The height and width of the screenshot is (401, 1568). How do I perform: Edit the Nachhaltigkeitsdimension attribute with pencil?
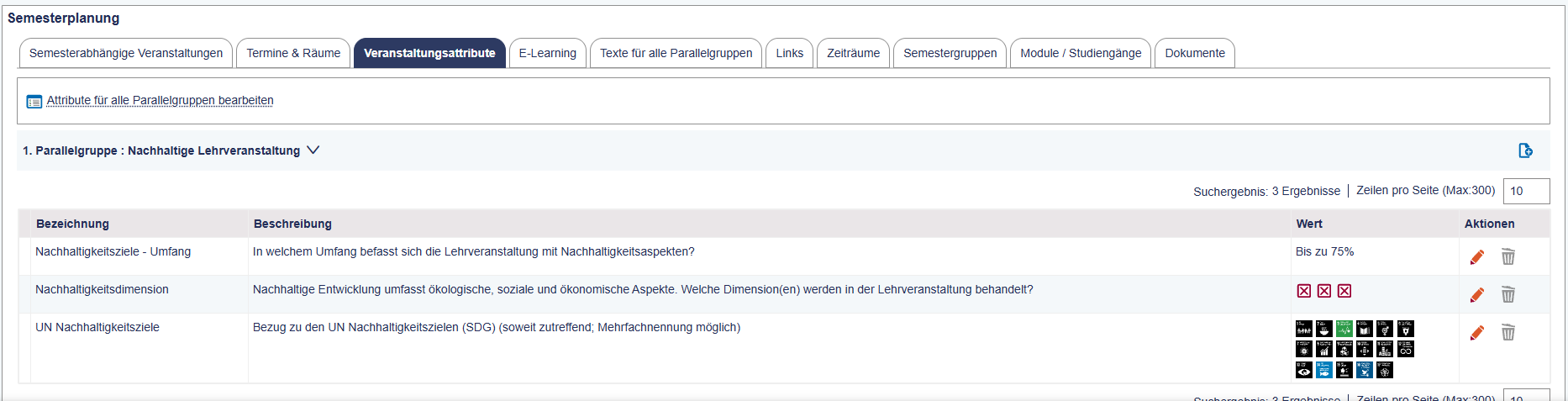coord(1477,294)
